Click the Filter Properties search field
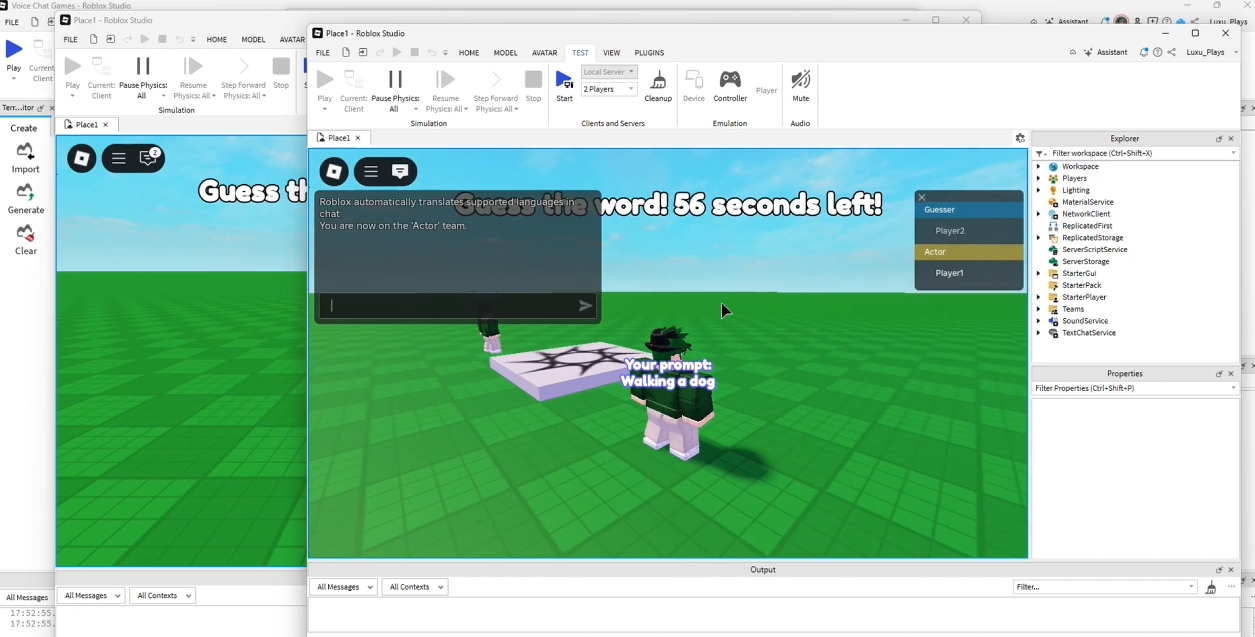 1135,388
